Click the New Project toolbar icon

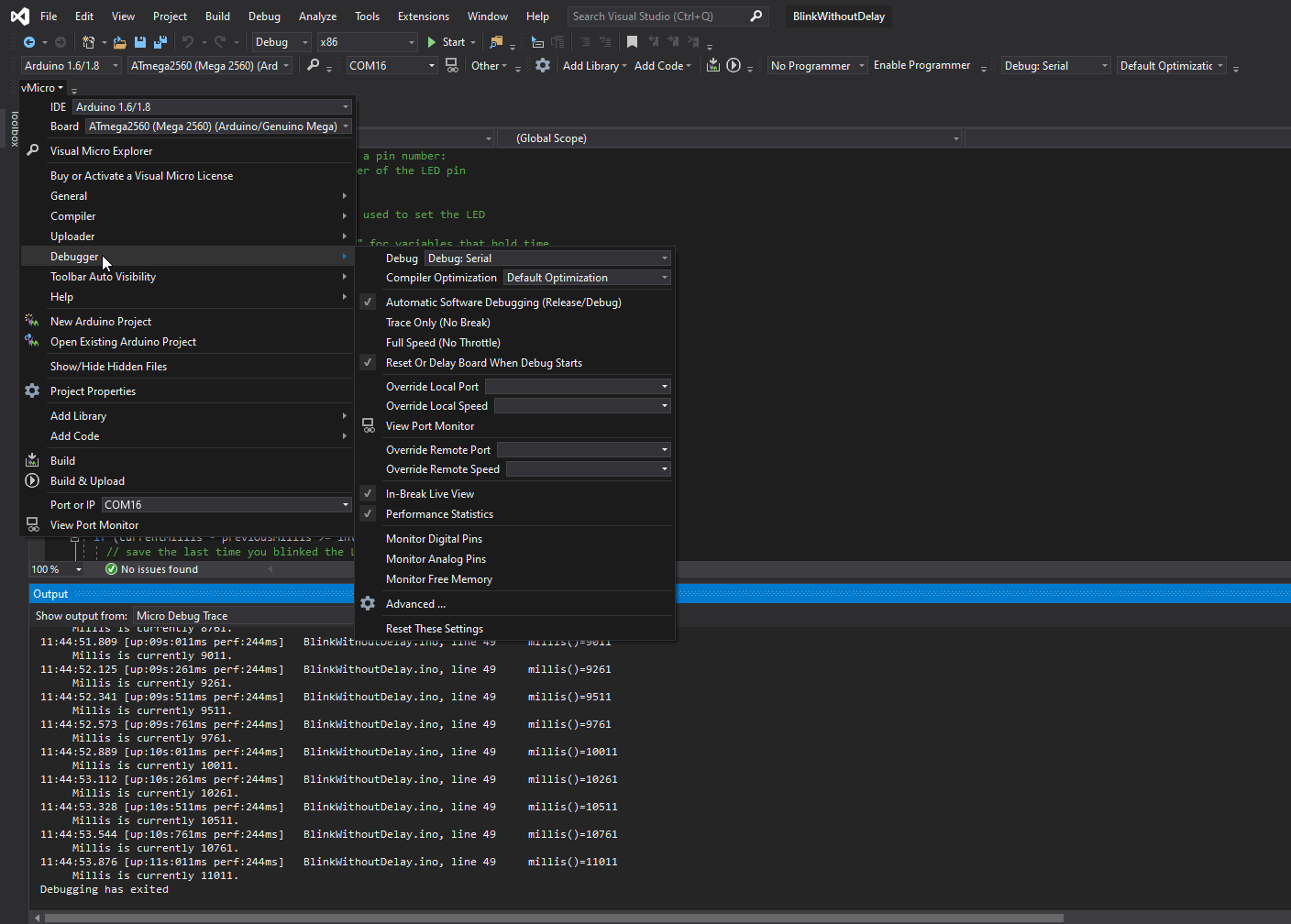tap(88, 42)
